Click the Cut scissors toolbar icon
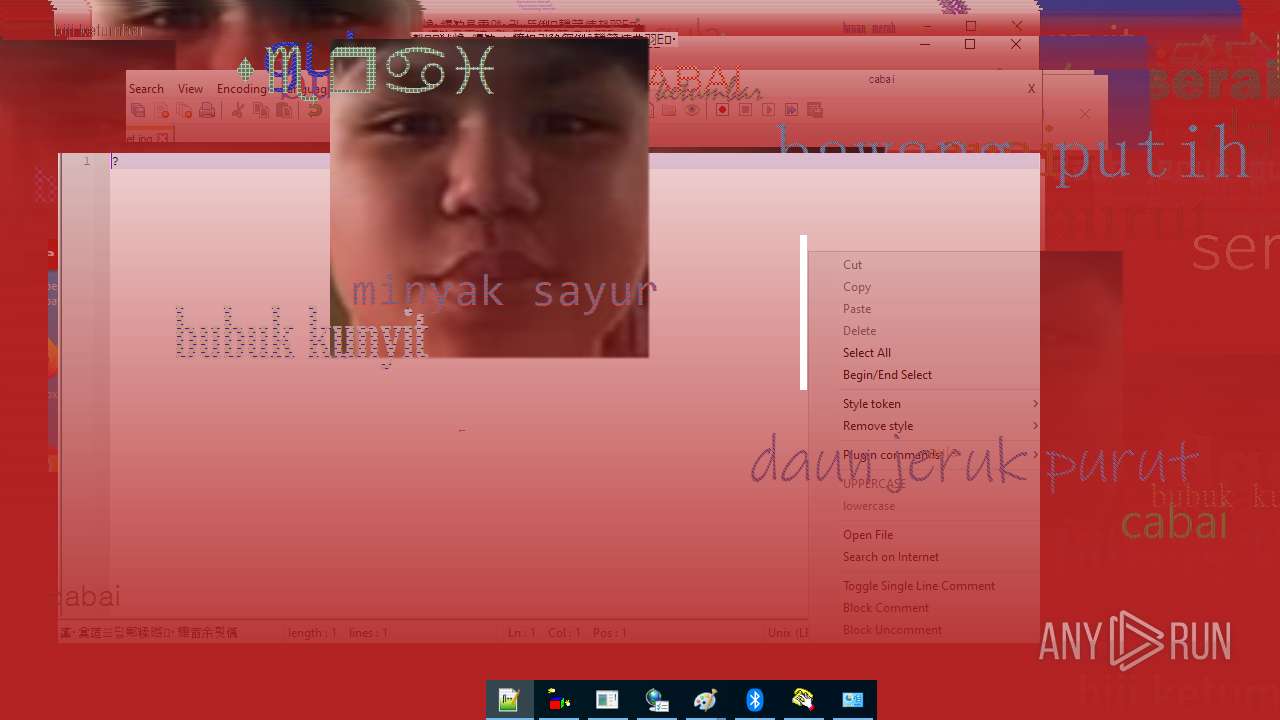The image size is (1280, 720). pos(237,110)
